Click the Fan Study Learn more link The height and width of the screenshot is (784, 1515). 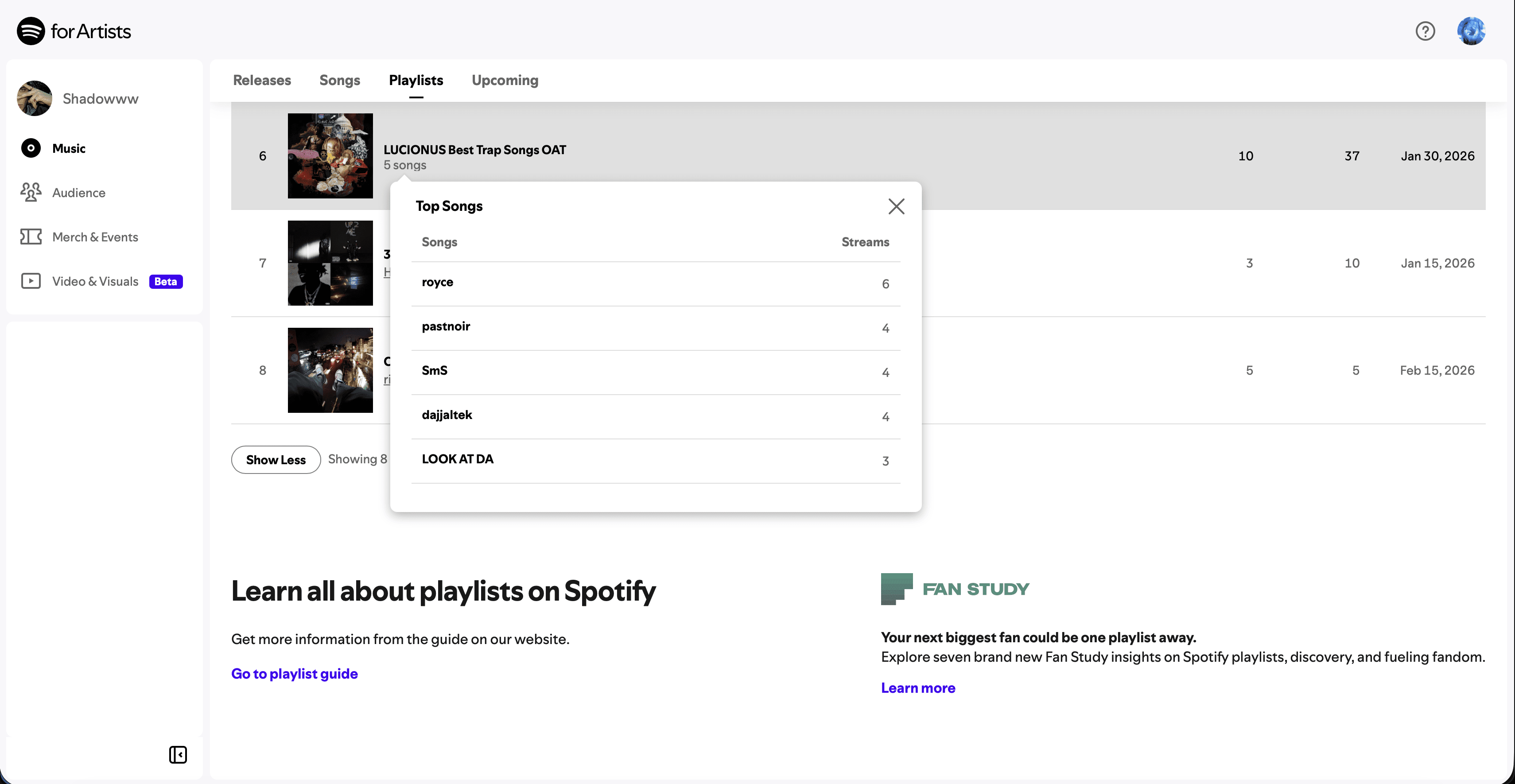point(917,687)
